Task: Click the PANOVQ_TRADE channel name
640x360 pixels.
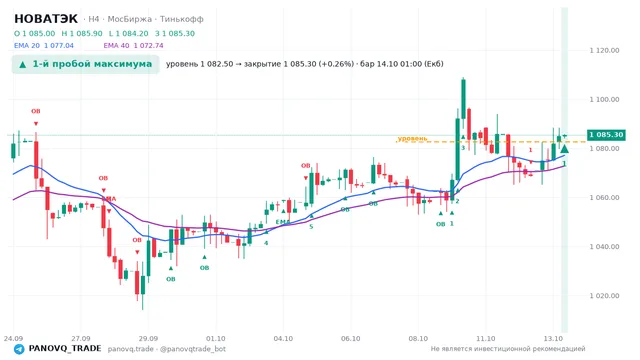Action: pyautogui.click(x=65, y=349)
